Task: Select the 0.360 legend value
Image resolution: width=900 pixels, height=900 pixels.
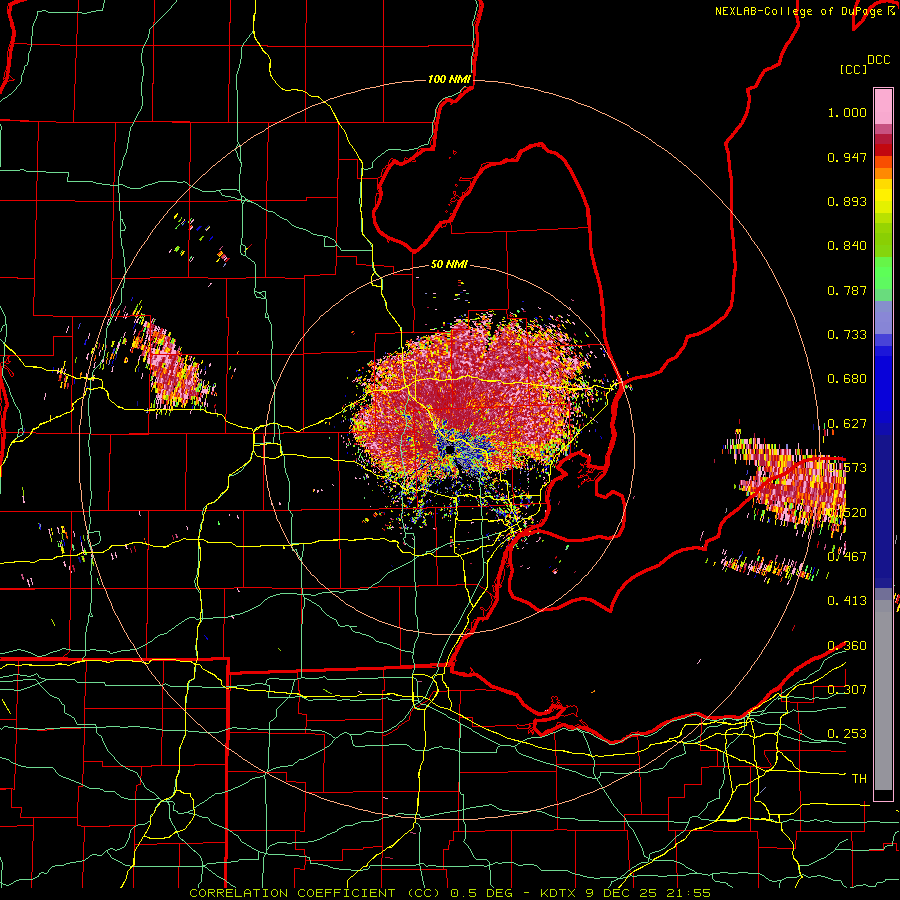Action: coord(847,646)
